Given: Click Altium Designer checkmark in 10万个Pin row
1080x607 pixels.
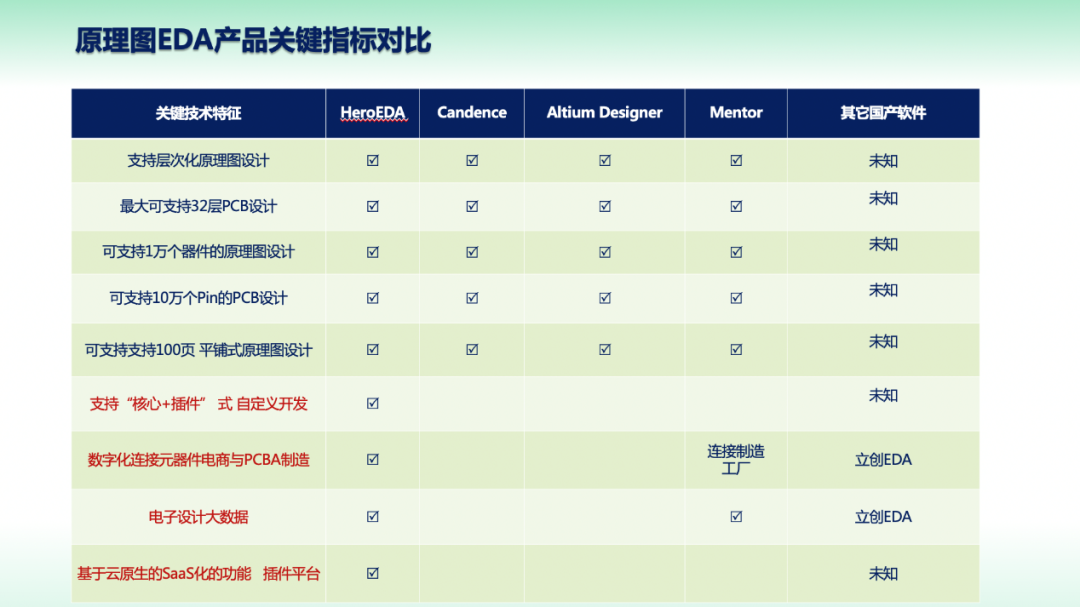Looking at the screenshot, I should [605, 298].
